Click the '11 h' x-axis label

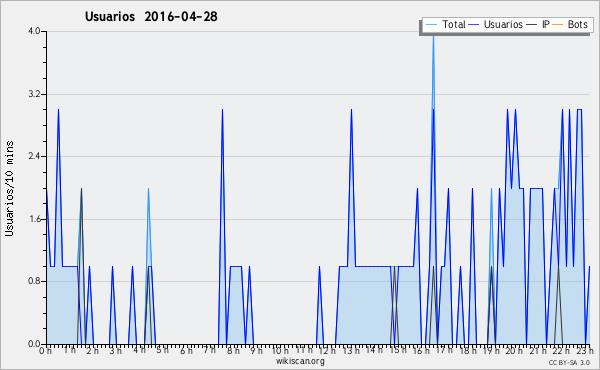click(304, 350)
